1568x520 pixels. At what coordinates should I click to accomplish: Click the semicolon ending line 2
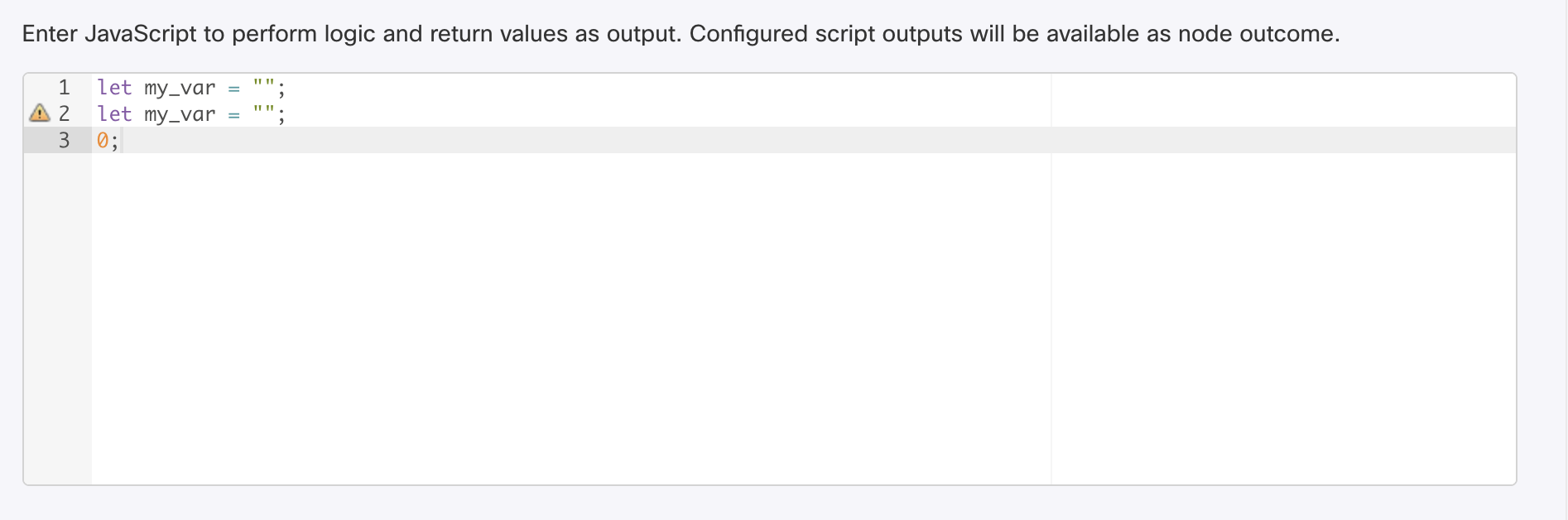(x=281, y=115)
